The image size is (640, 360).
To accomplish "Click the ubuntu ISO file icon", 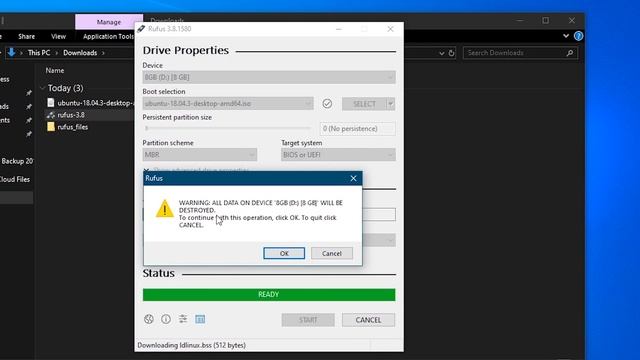I will point(51,102).
